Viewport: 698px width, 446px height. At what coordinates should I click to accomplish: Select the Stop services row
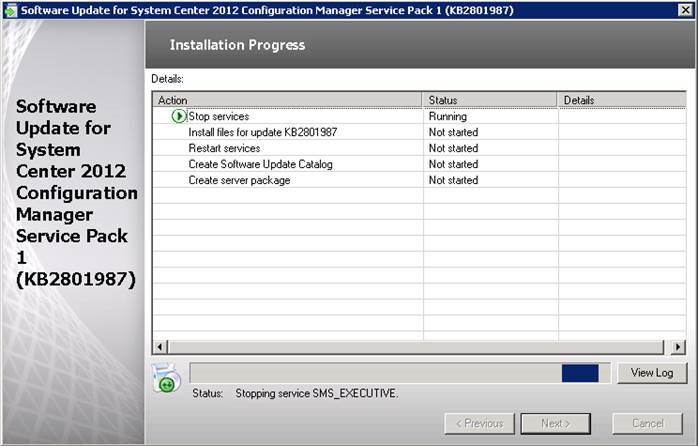click(219, 116)
